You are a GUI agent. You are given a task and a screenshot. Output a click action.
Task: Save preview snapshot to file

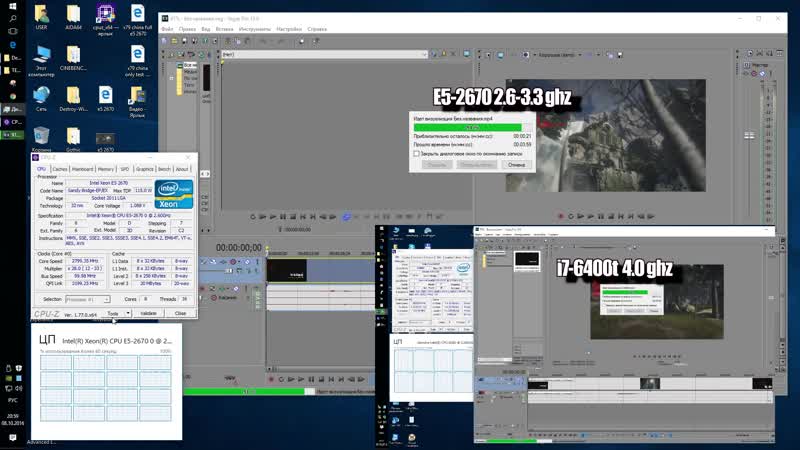click(x=620, y=55)
